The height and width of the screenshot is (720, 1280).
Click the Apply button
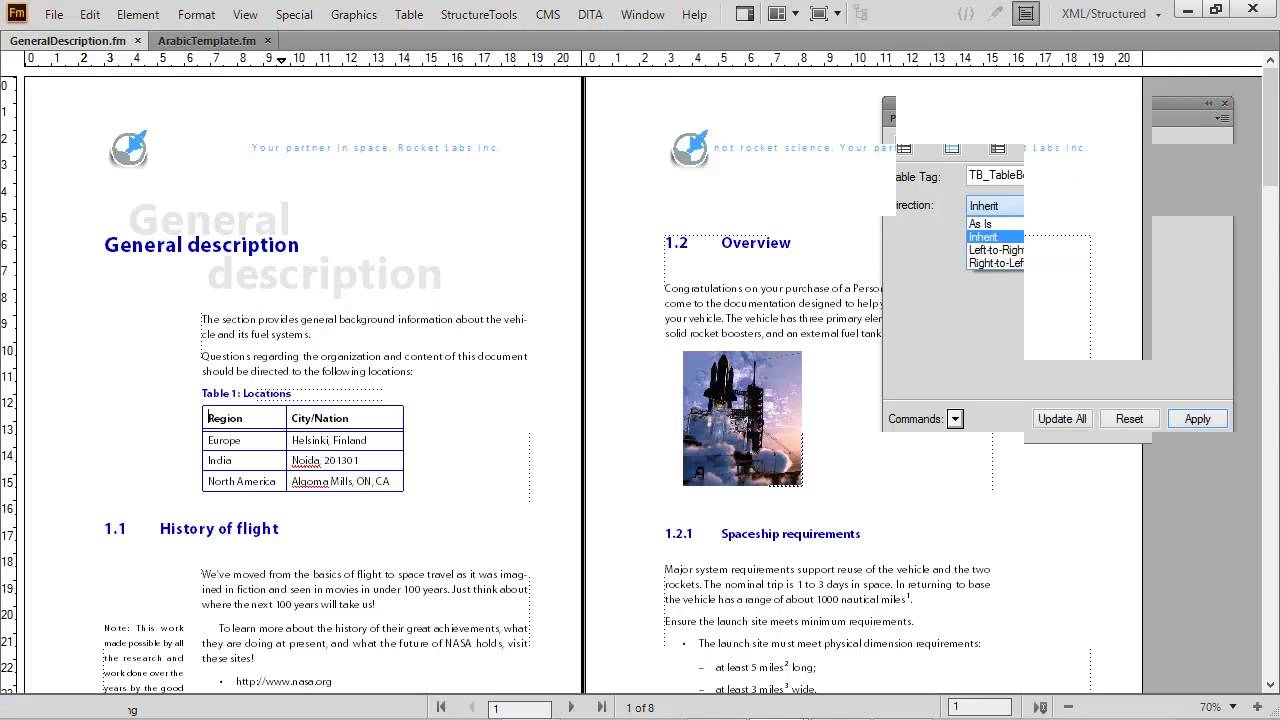[x=1197, y=419]
